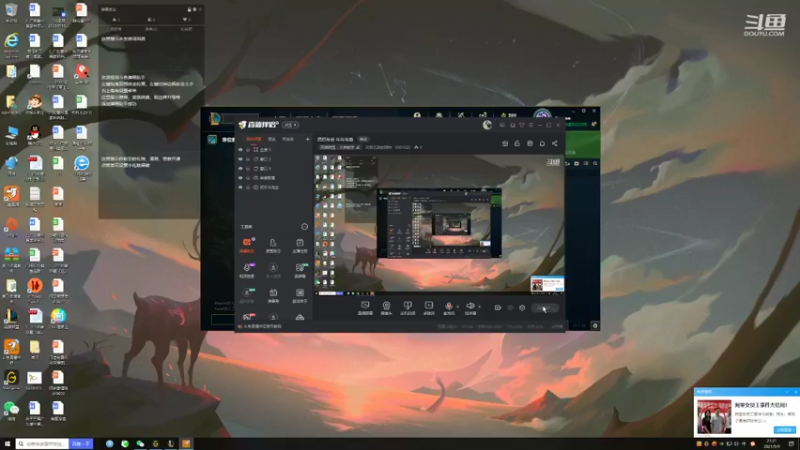Open the gift-box tool in toolbox third row
This screenshot has width=800, height=450.
(273, 295)
